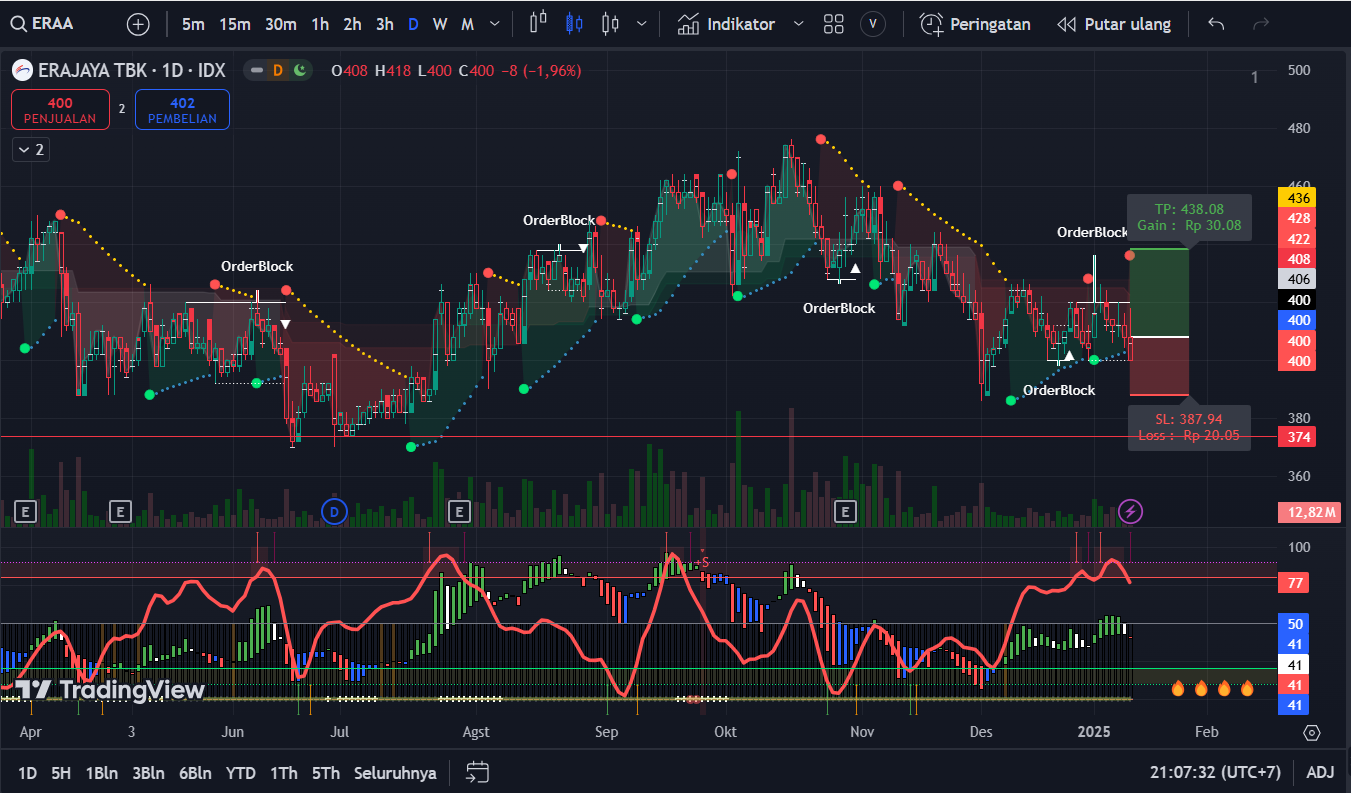Choose the bars chart style icon
This screenshot has width=1351, height=793.
[x=539, y=24]
